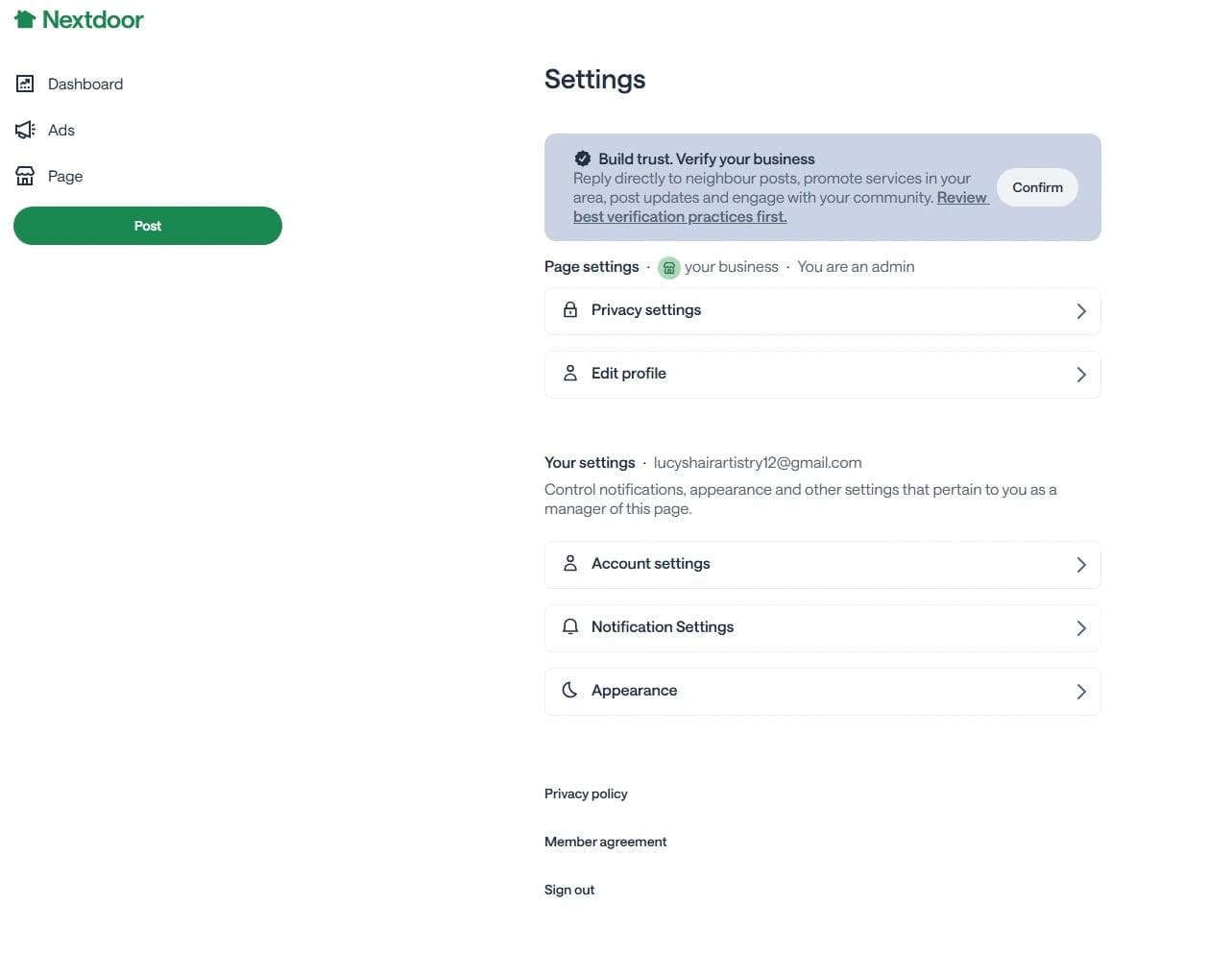Select the Appearance label
The width and height of the screenshot is (1232, 977).
tap(634, 690)
